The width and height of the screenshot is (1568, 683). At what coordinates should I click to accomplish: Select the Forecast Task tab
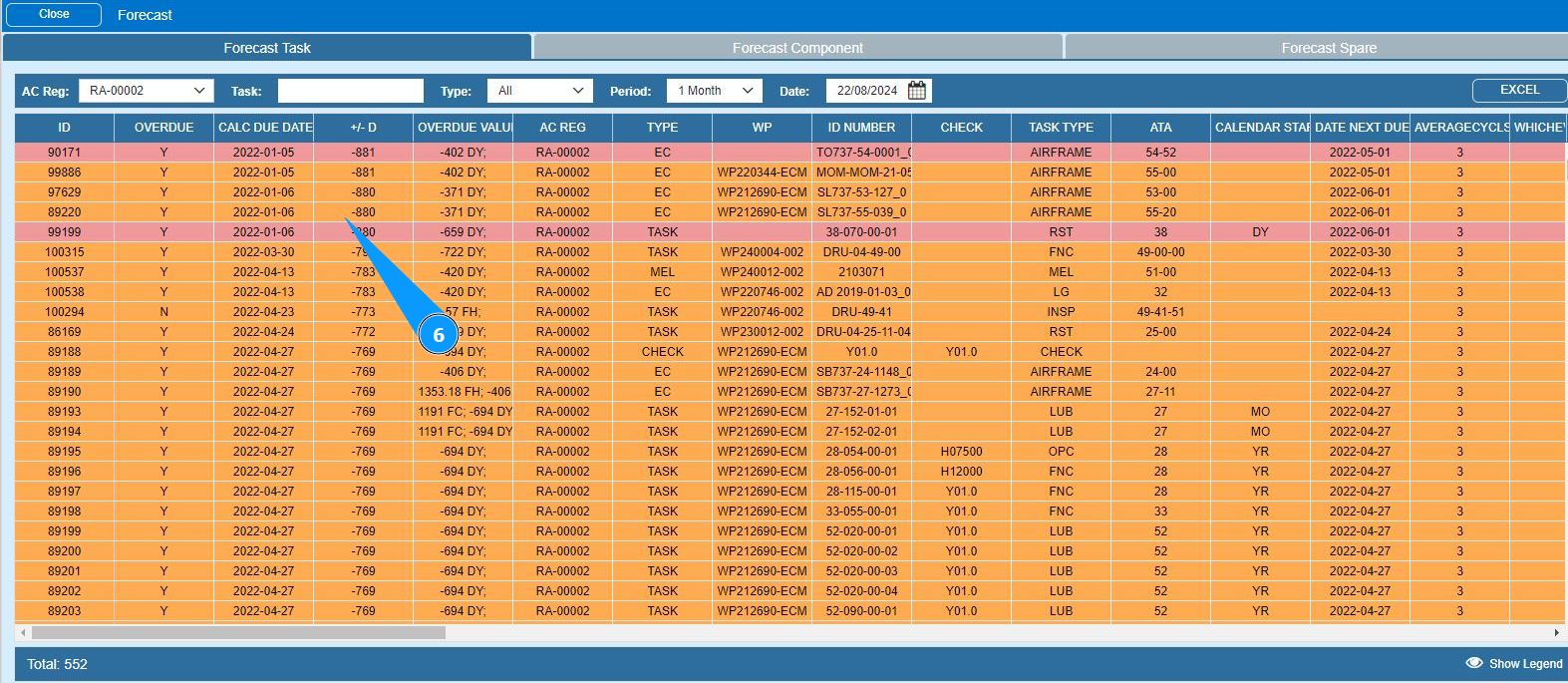pos(267,48)
